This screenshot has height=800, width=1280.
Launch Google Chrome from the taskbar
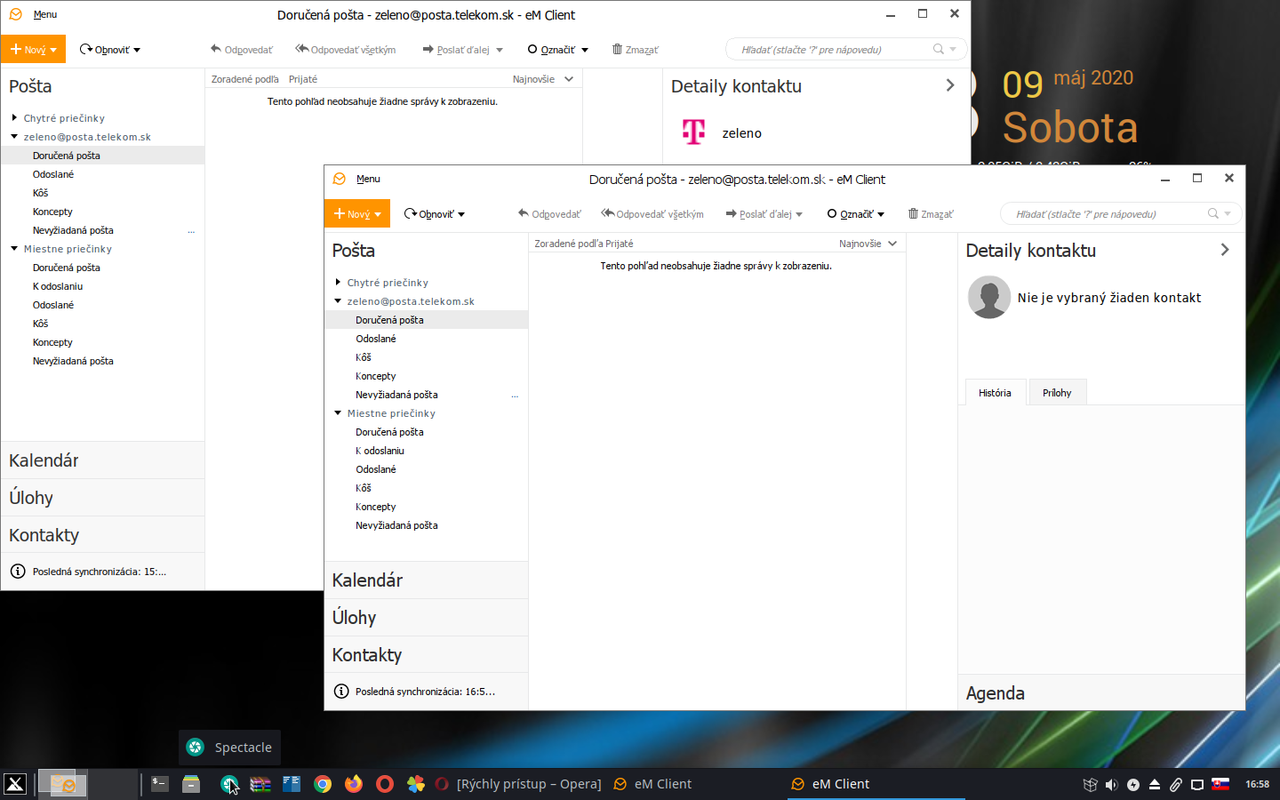tap(323, 784)
